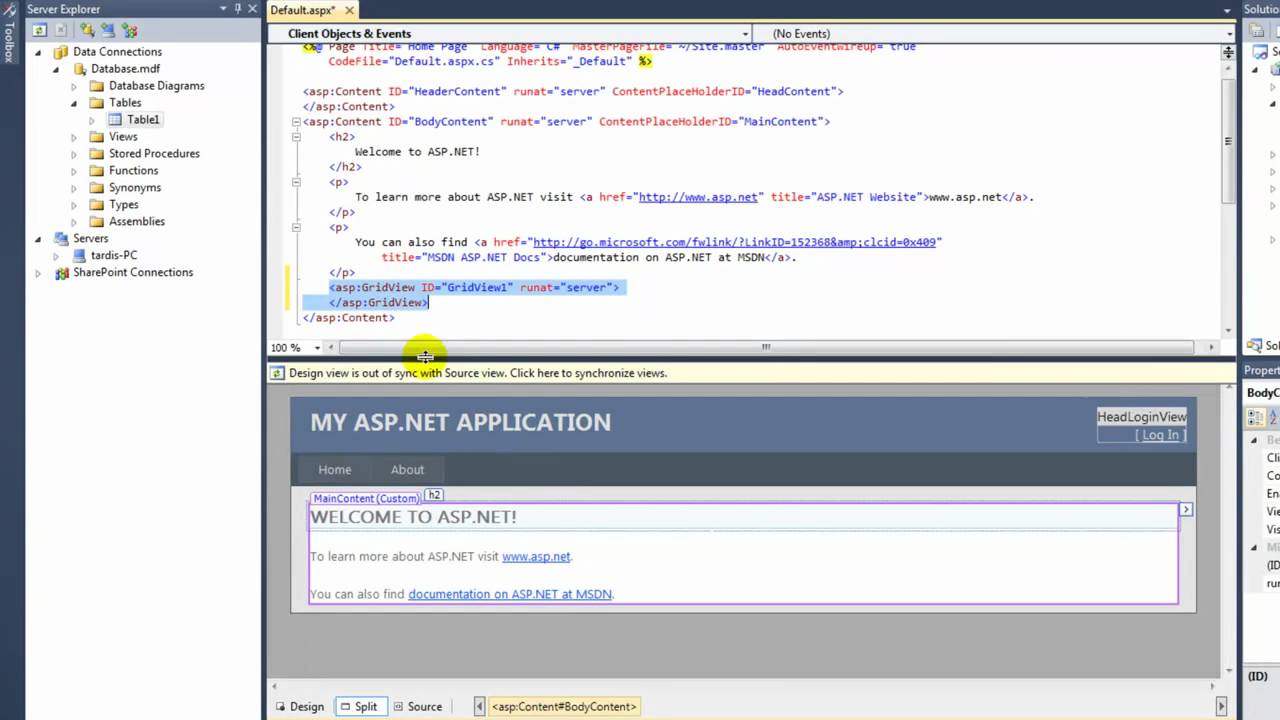Click the Stop Refresh icon in Server Explorer
Image resolution: width=1280 pixels, height=720 pixels.
point(61,30)
